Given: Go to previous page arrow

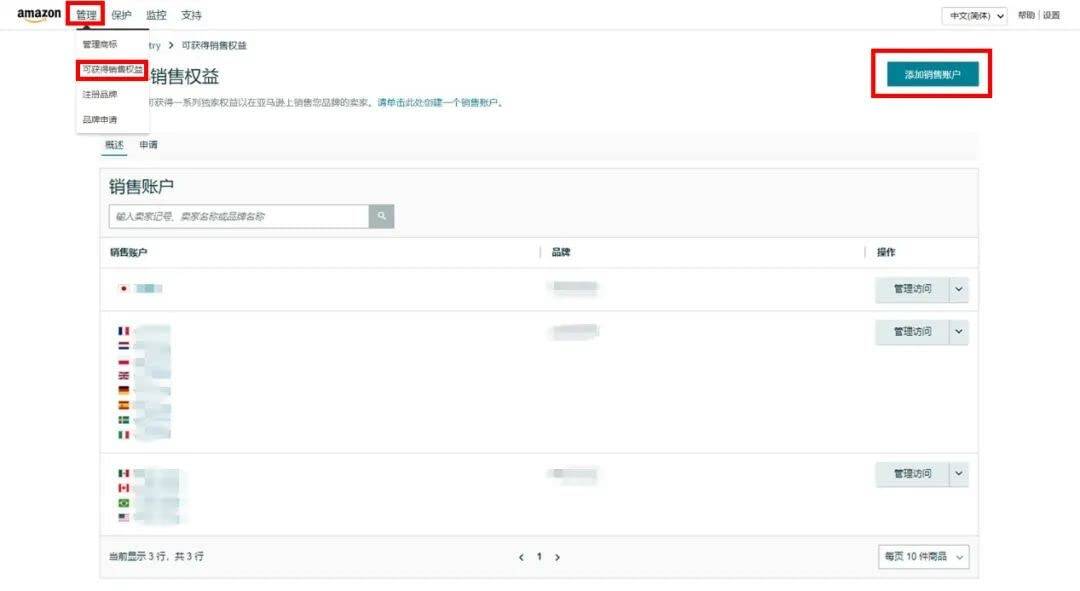Looking at the screenshot, I should coord(521,557).
